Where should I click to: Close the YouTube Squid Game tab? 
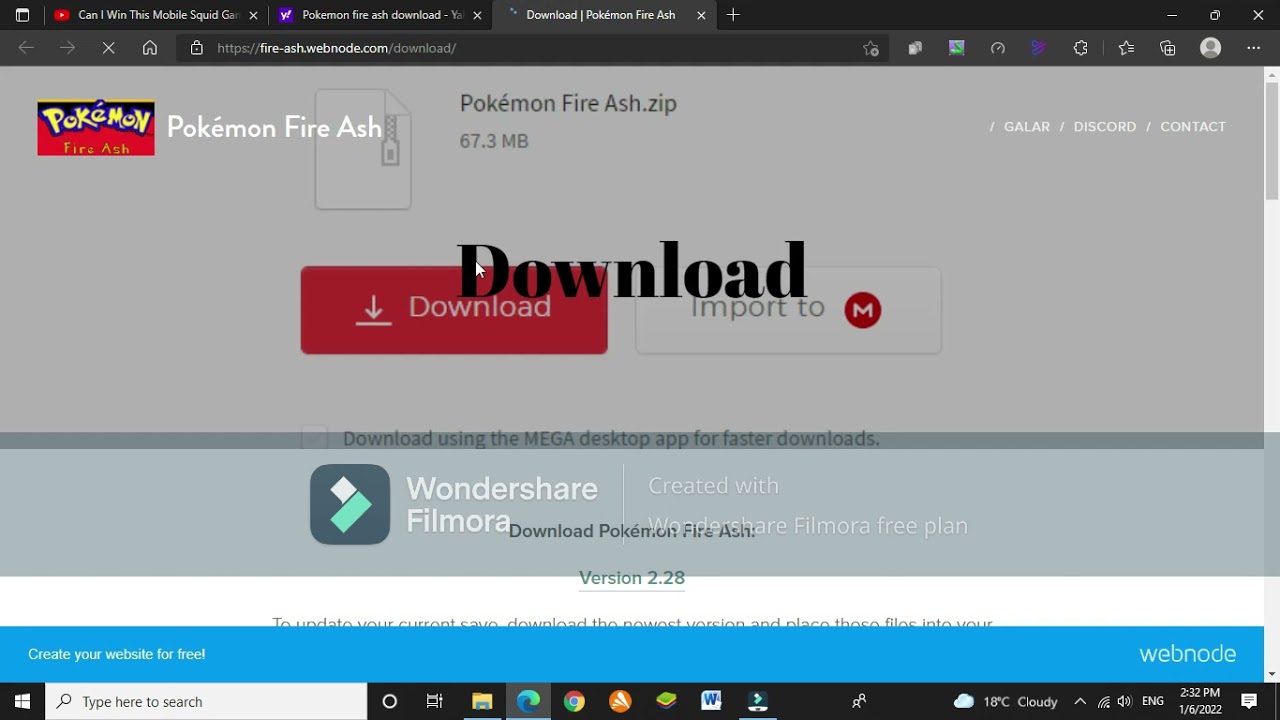253,15
